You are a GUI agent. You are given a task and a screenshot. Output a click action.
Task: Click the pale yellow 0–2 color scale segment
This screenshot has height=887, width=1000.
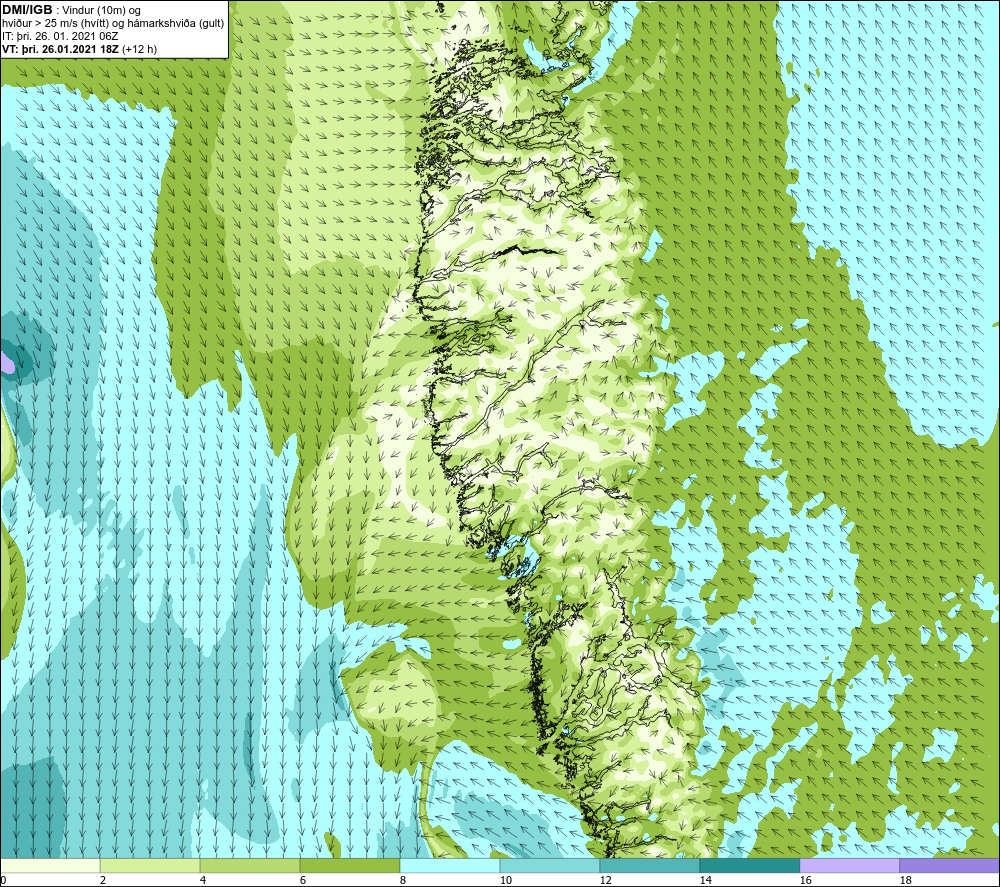[50, 865]
